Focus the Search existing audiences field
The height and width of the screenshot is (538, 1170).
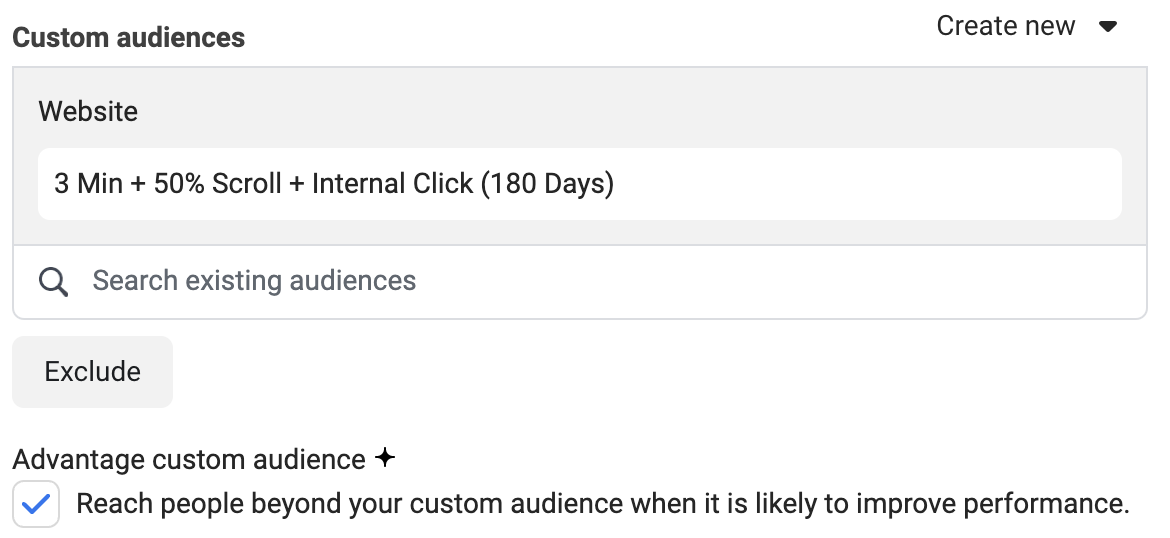tap(580, 281)
